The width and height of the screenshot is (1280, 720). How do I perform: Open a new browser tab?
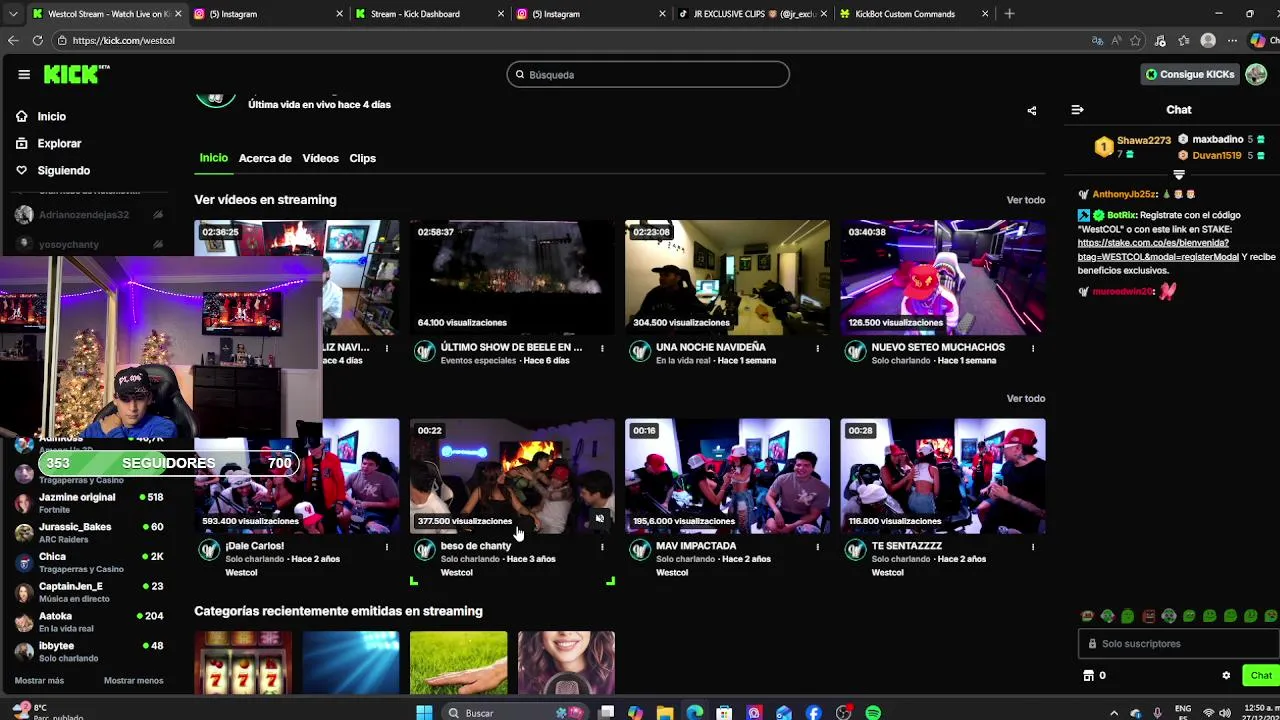coord(1009,14)
